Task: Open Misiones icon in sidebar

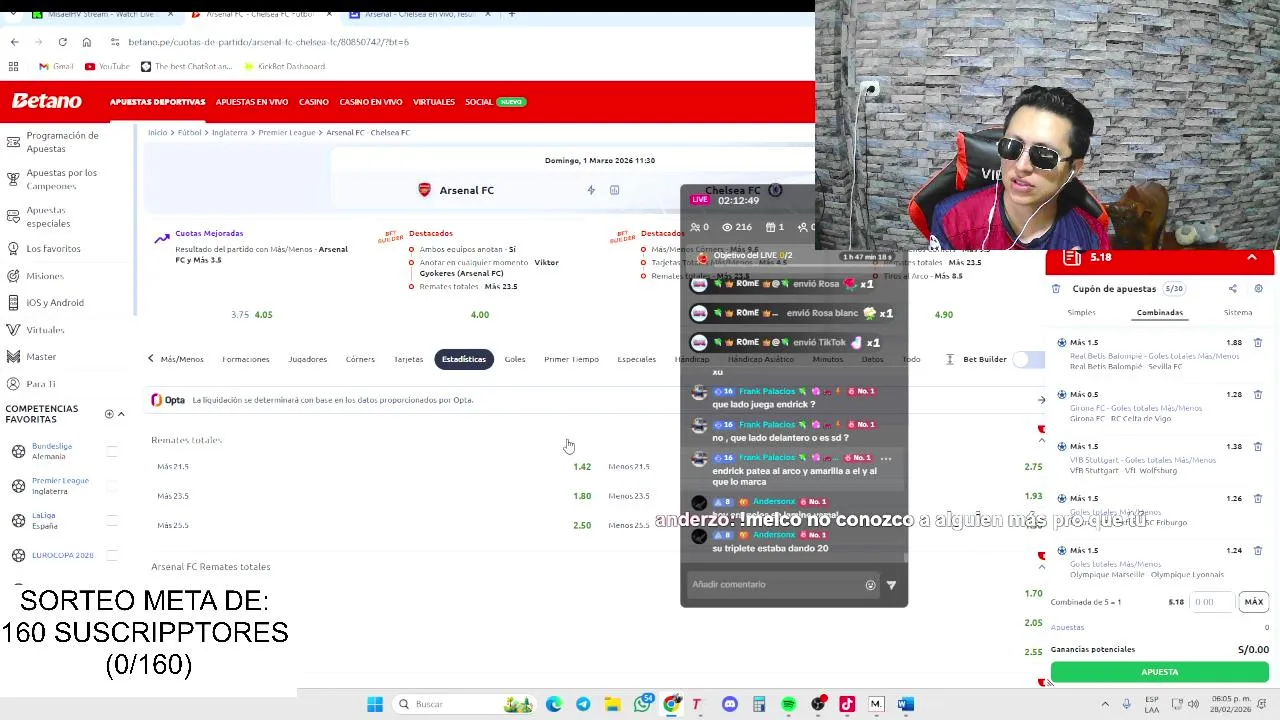Action: (13, 276)
